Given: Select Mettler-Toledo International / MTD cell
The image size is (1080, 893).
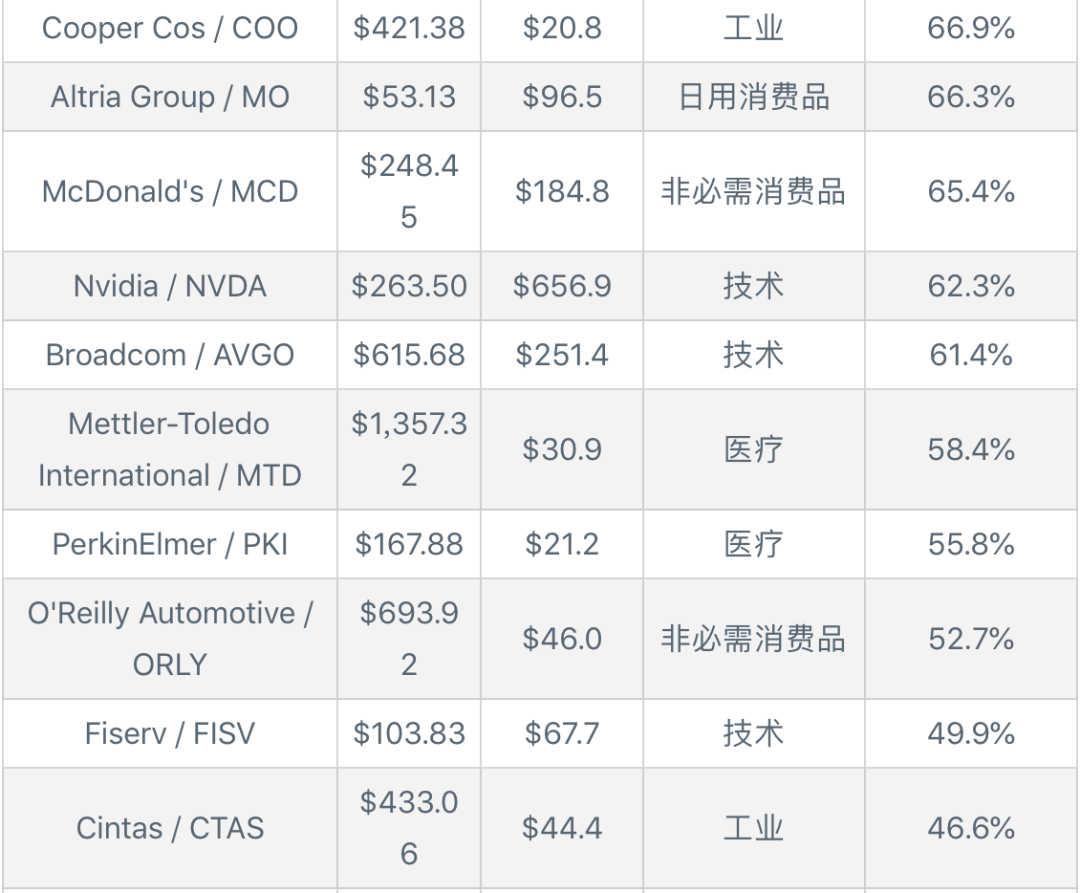Looking at the screenshot, I should 169,450.
